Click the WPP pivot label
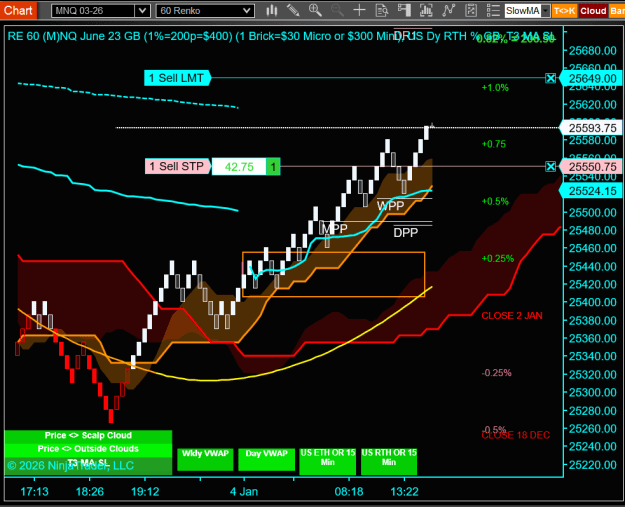Screen dimensions: 625x507 [391, 206]
